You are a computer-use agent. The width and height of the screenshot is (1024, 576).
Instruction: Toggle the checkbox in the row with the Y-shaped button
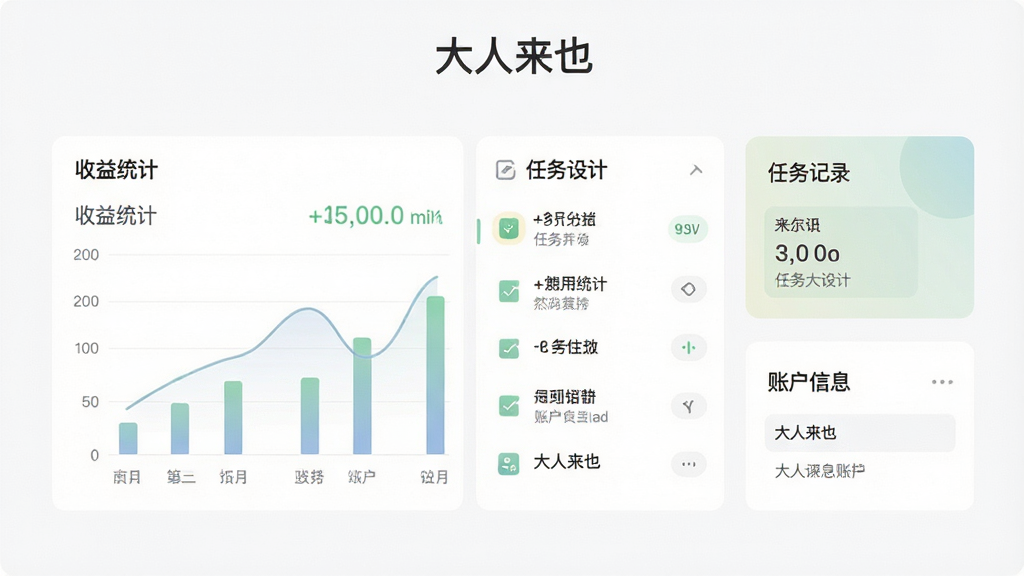[509, 406]
